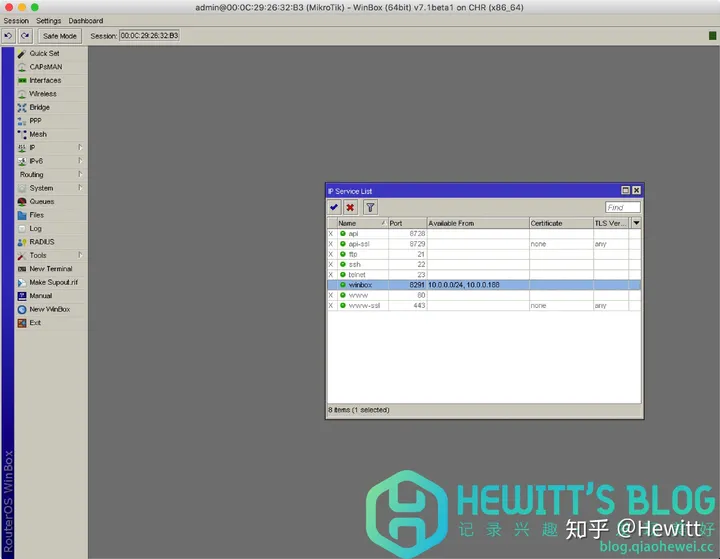Open the Dashboard menu

tap(86, 21)
